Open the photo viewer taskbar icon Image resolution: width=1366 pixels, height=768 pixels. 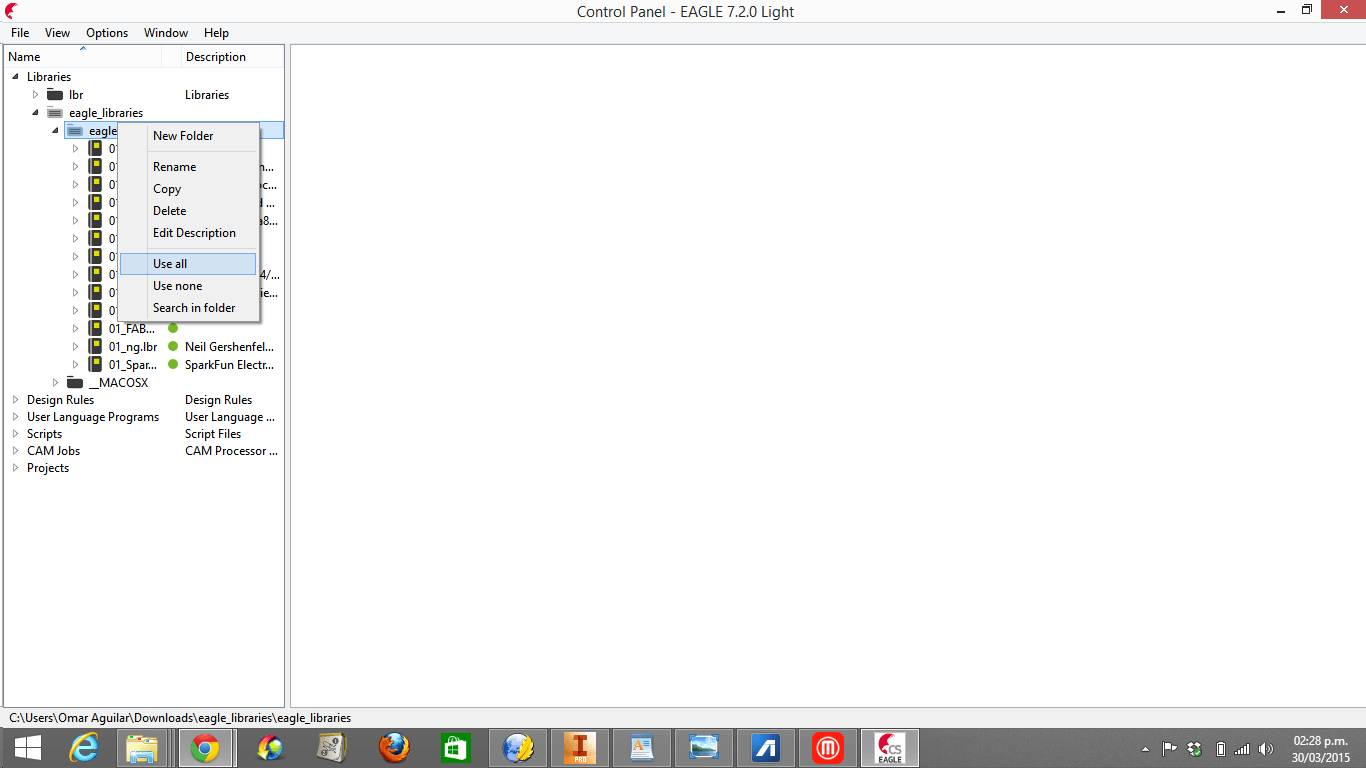(704, 748)
